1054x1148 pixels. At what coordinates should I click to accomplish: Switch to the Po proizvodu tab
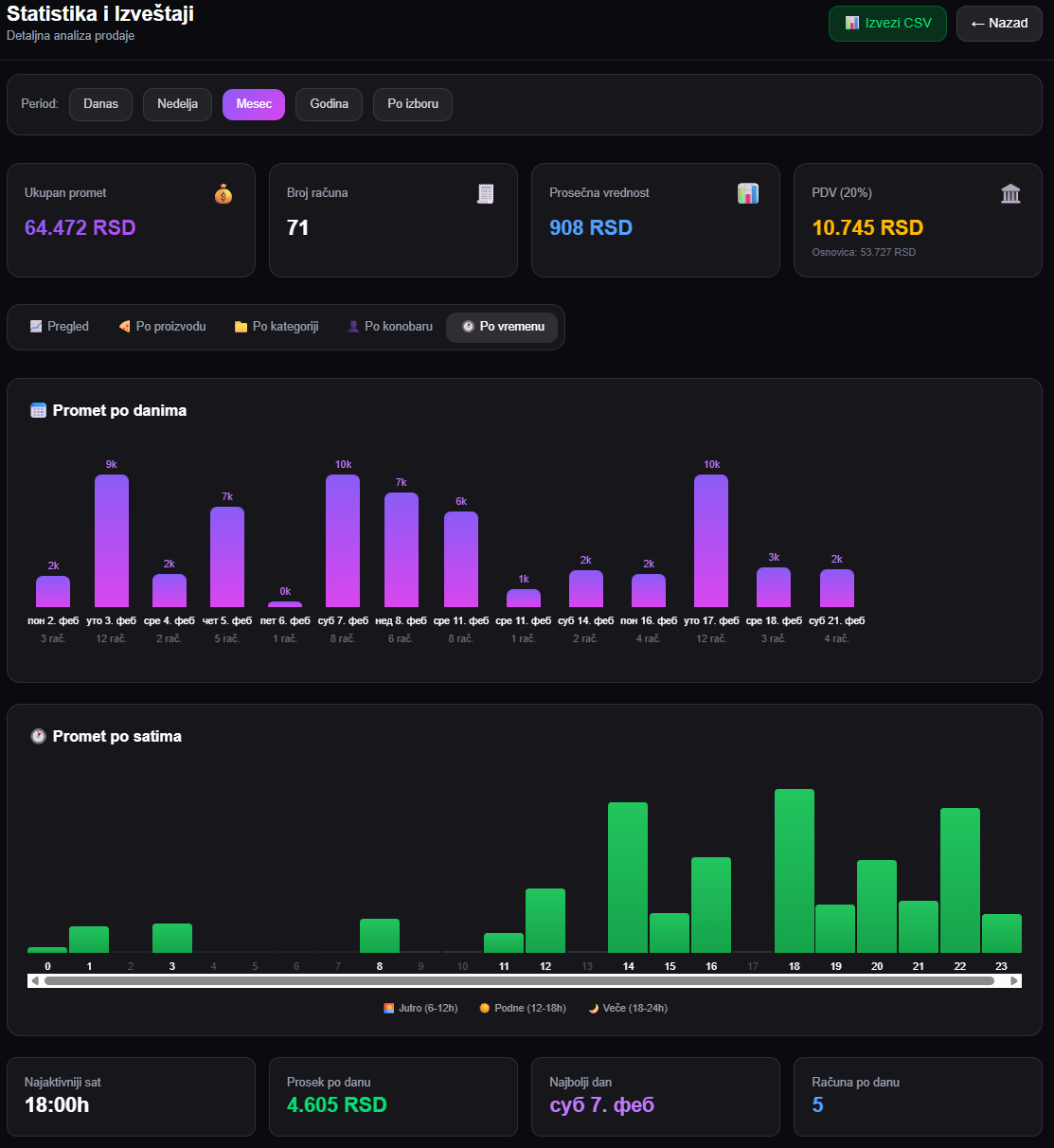(162, 327)
